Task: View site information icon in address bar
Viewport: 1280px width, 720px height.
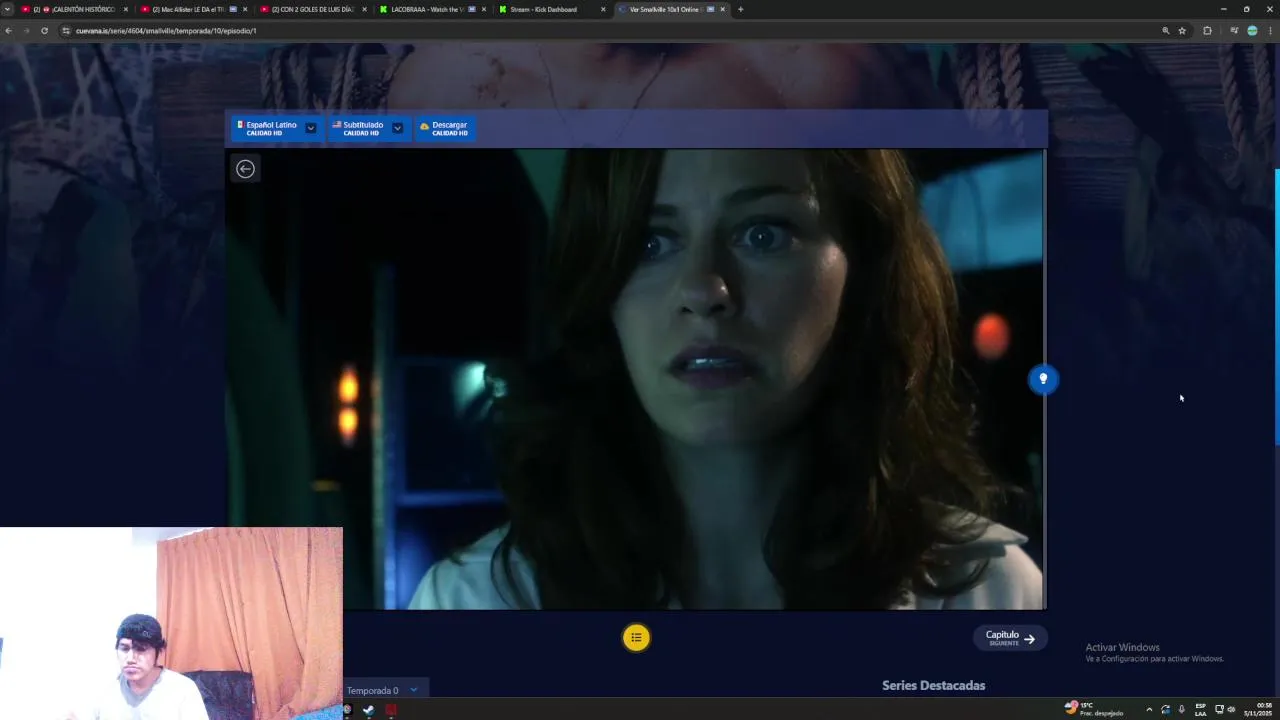Action: pyautogui.click(x=66, y=31)
